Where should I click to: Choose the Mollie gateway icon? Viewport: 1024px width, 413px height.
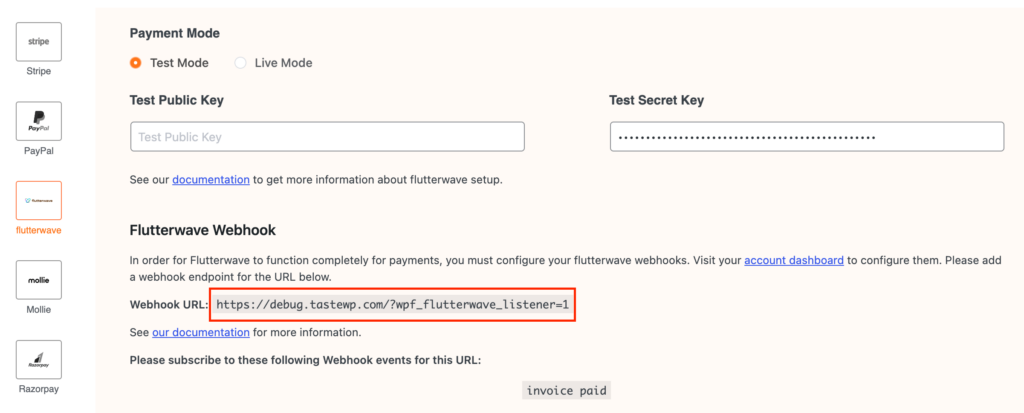pos(39,280)
